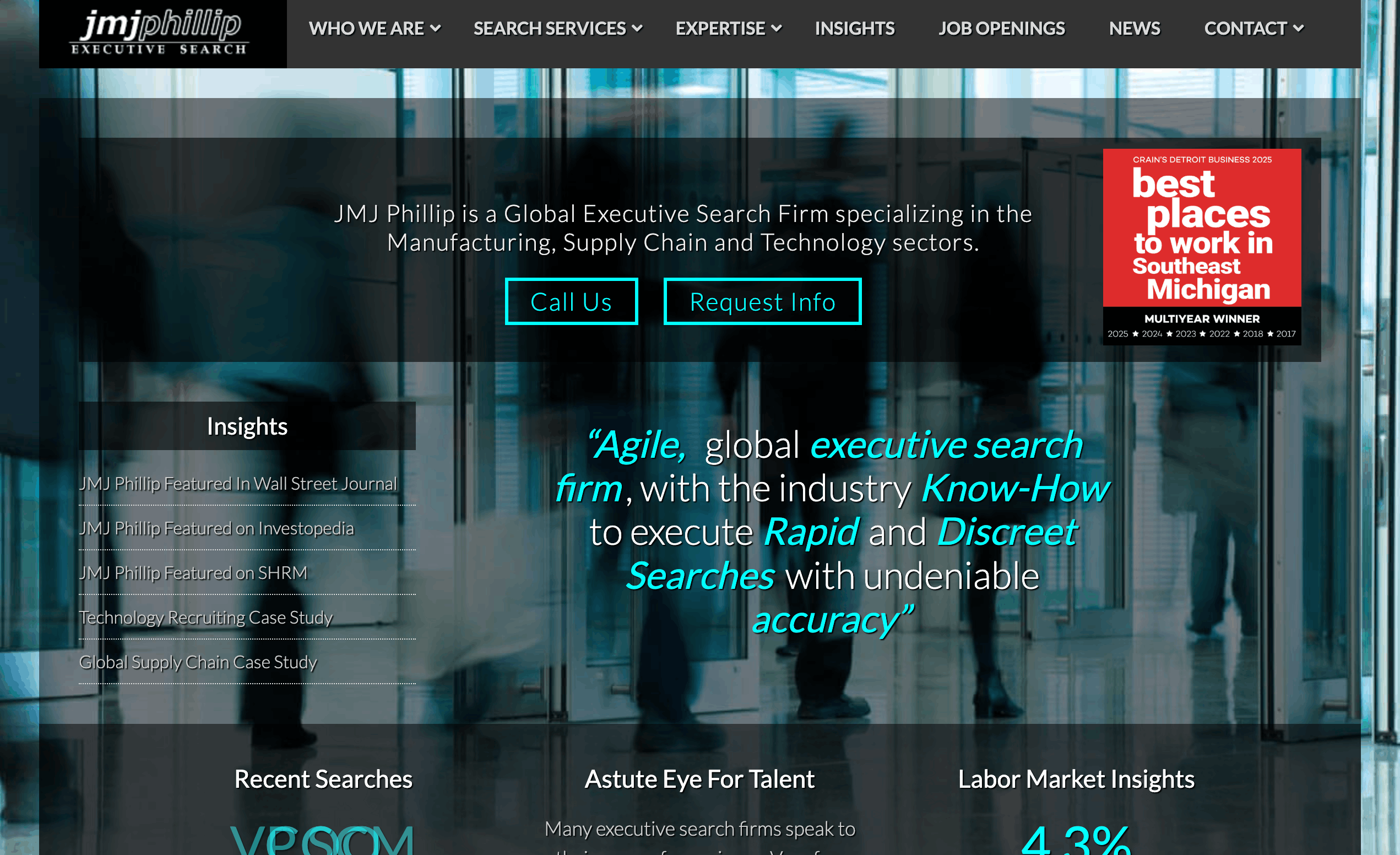Read JMJ Phillip Featured on SHRM article
1400x855 pixels.
193,572
